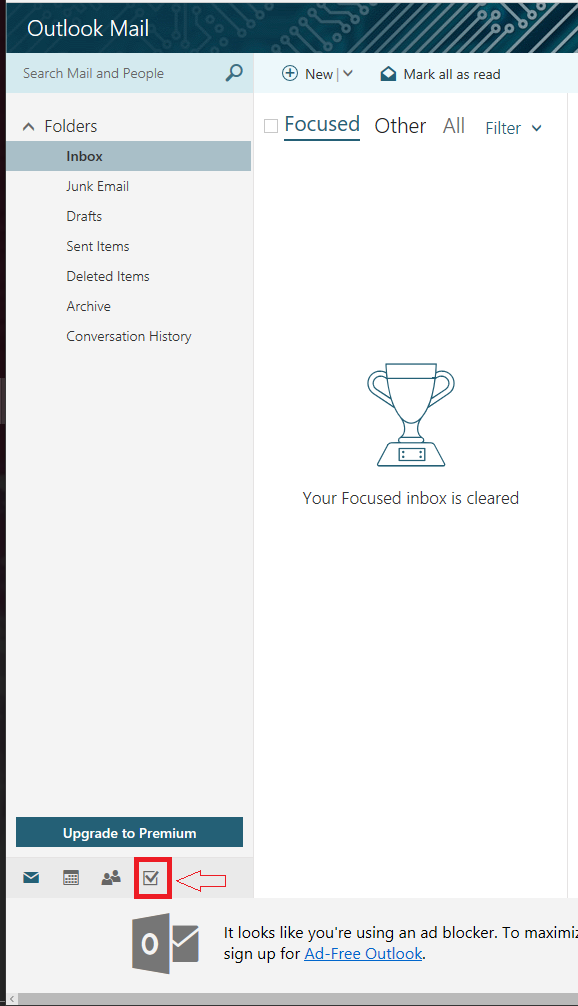Click the Search Mail and People field
The height and width of the screenshot is (1006, 578).
(122, 73)
